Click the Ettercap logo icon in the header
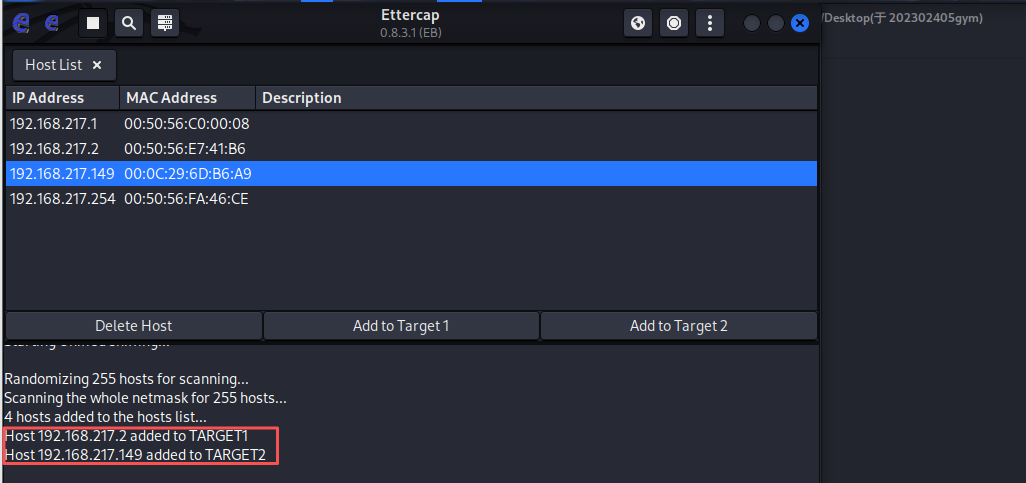This screenshot has width=1026, height=483. (21, 23)
